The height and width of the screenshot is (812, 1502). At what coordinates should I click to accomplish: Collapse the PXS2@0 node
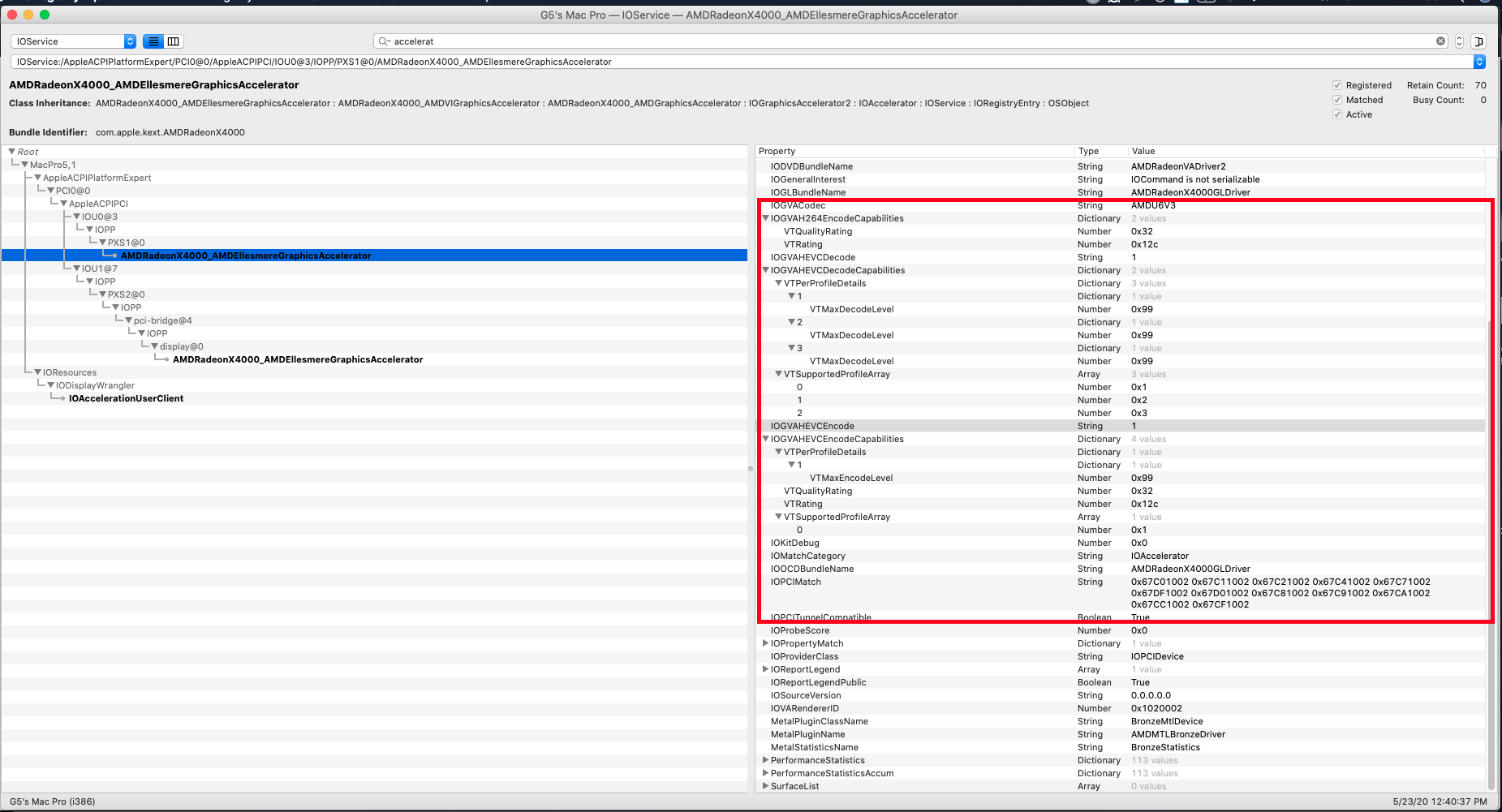(x=102, y=294)
